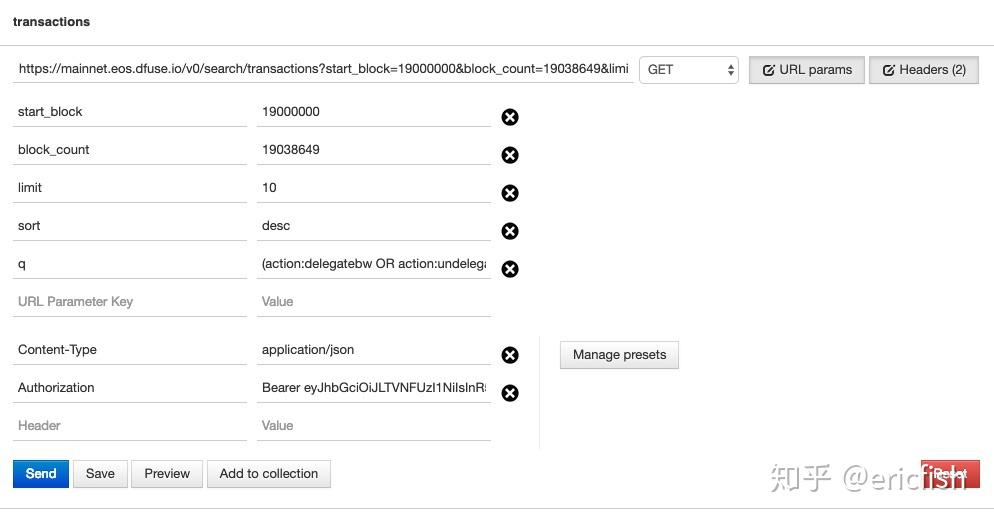Viewport: 994px width, 519px height.
Task: Edit the Bearer token value field
Action: click(x=374, y=388)
